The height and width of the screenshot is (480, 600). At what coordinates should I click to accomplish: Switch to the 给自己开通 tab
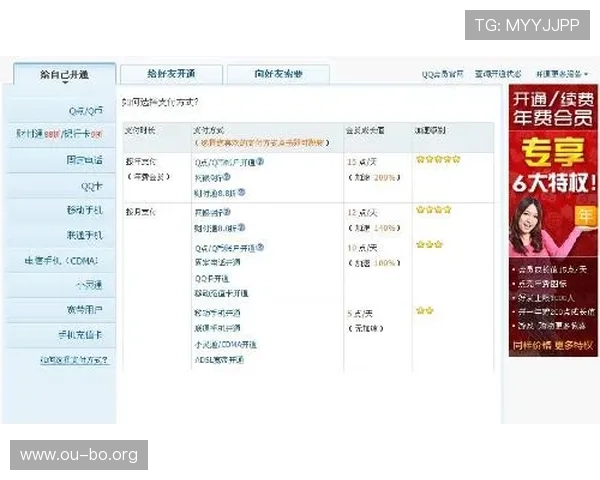[x=64, y=74]
